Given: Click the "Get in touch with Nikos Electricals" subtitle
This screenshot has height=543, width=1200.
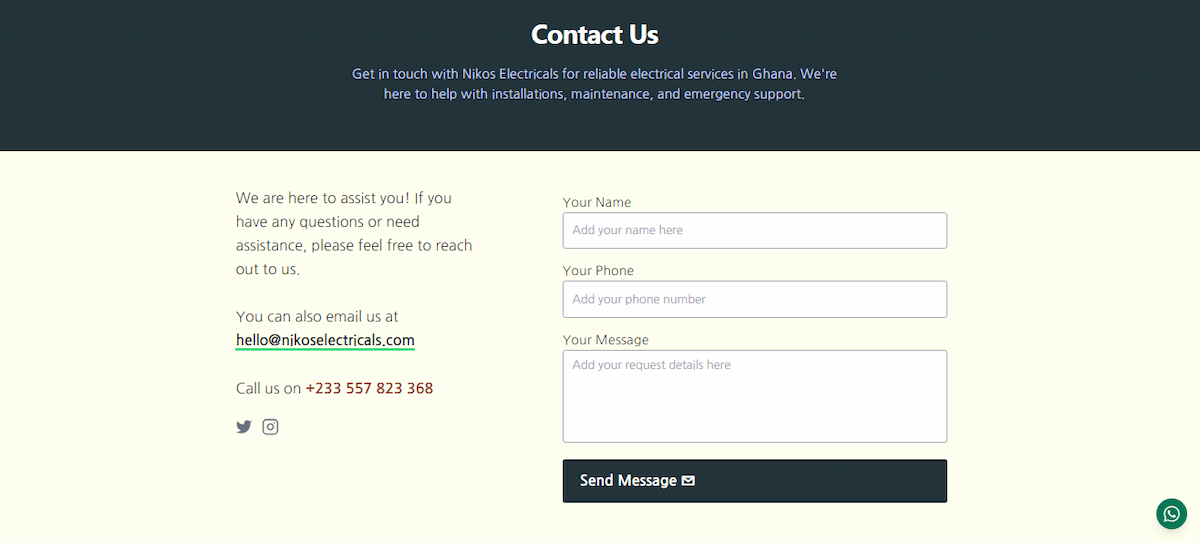Looking at the screenshot, I should click(594, 84).
